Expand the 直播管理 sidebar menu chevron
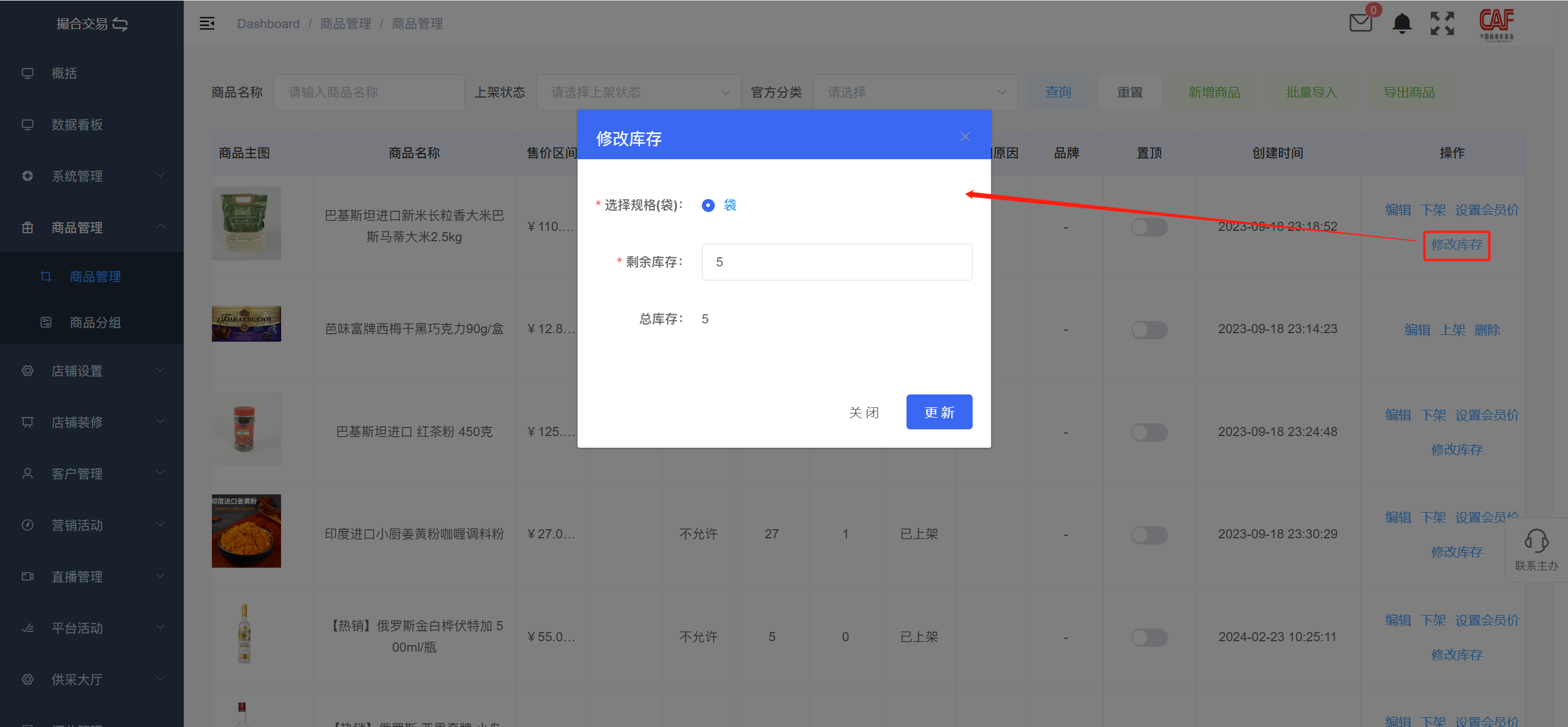The width and height of the screenshot is (1568, 727). pyautogui.click(x=160, y=576)
